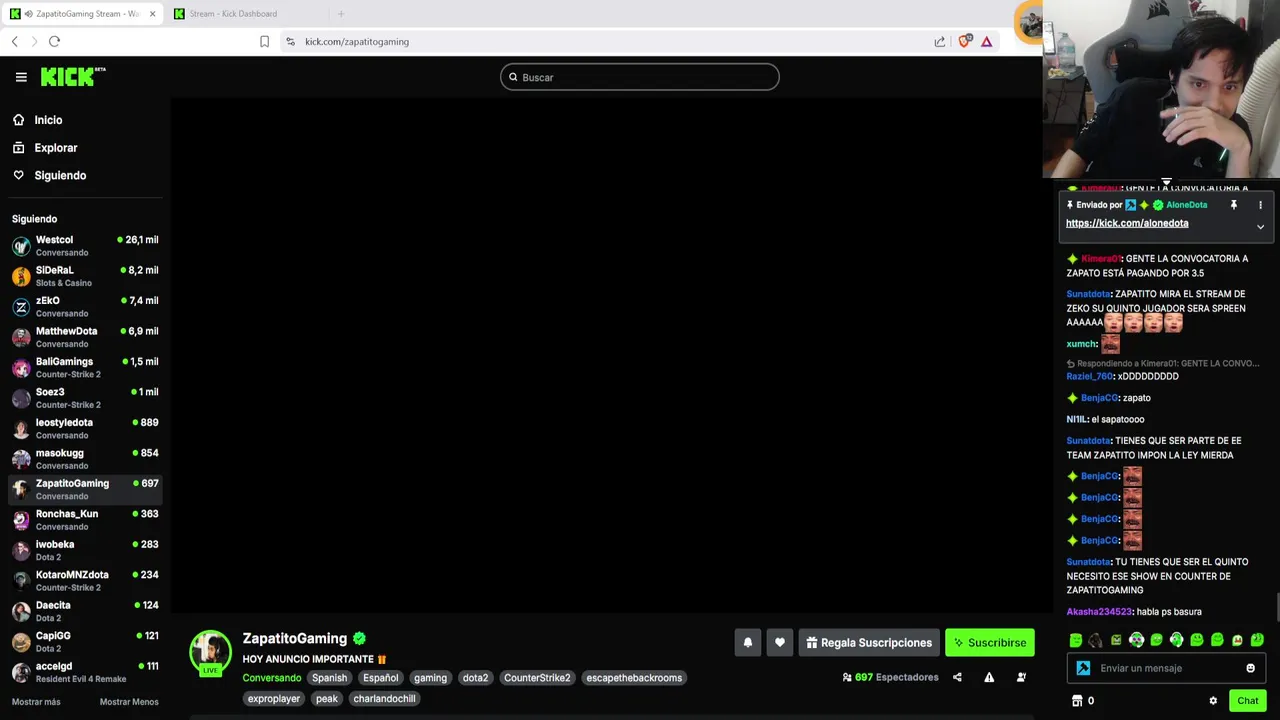Image resolution: width=1280 pixels, height=720 pixels.
Task: Click the report warning triangle icon
Action: tap(989, 677)
